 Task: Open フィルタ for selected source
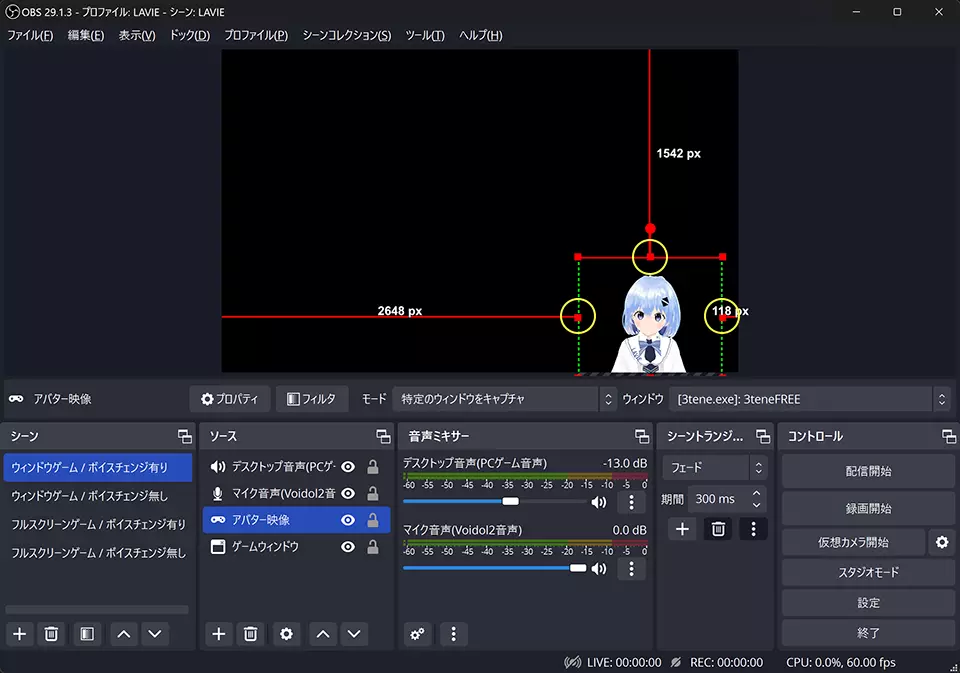[x=312, y=399]
